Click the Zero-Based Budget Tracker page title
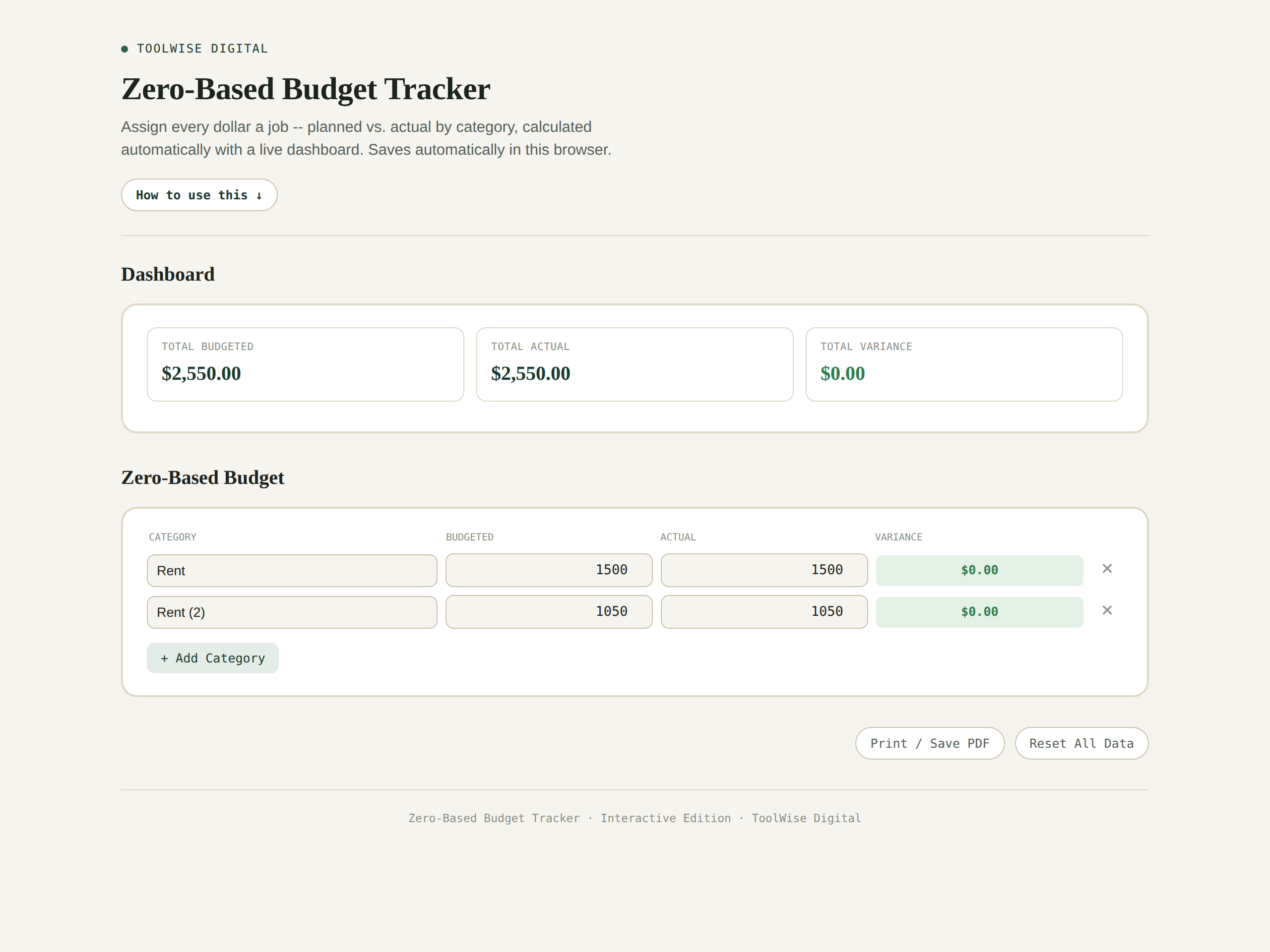The width and height of the screenshot is (1270, 952). coord(306,90)
